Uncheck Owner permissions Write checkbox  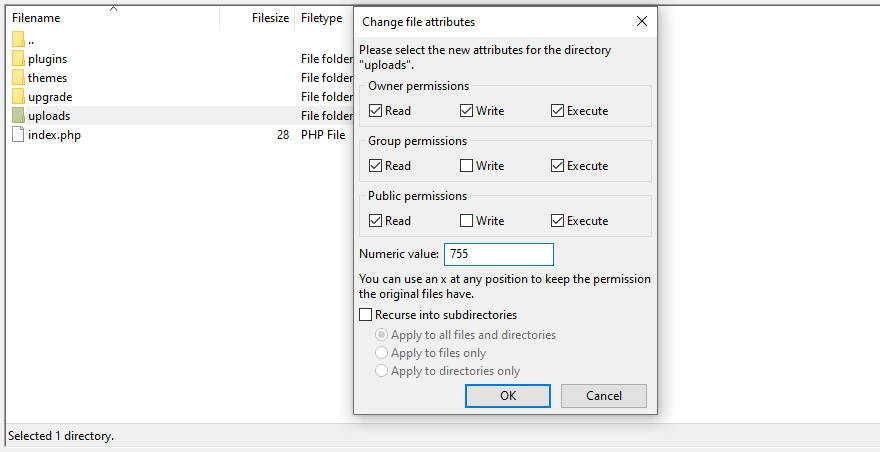click(x=467, y=111)
